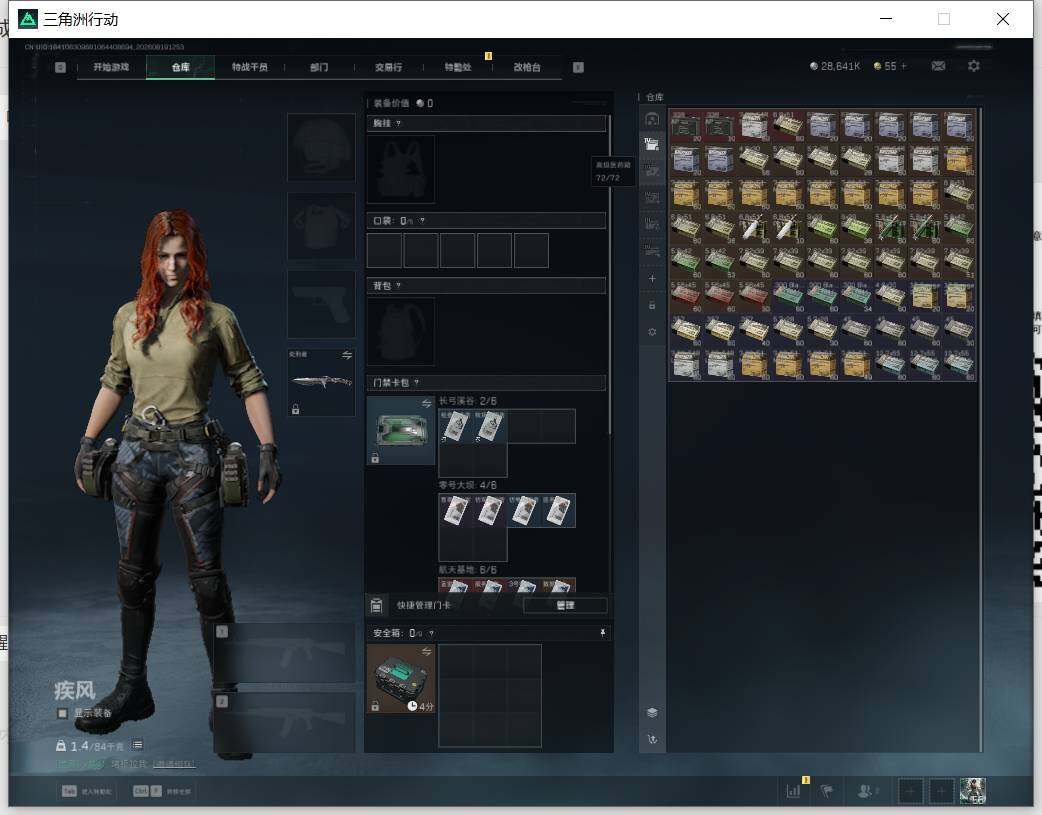Screen dimensions: 1042x815
Task: Click the keycard quick-manage icon
Action: coord(376,605)
